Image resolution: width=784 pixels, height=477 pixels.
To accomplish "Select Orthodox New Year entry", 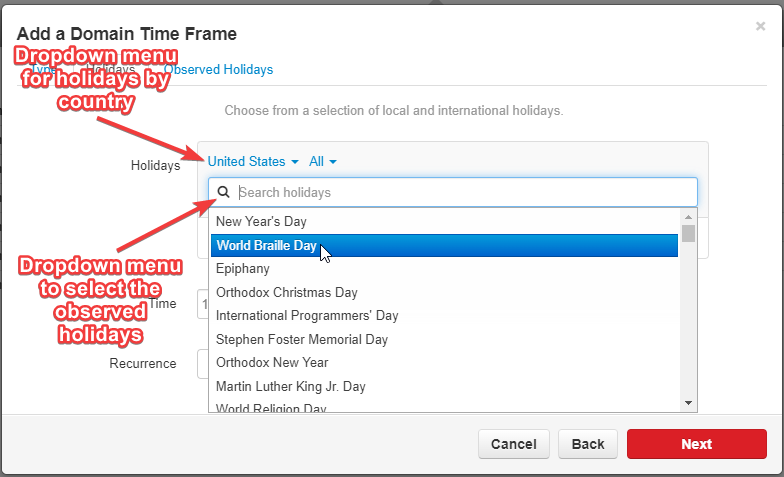I will click(444, 362).
